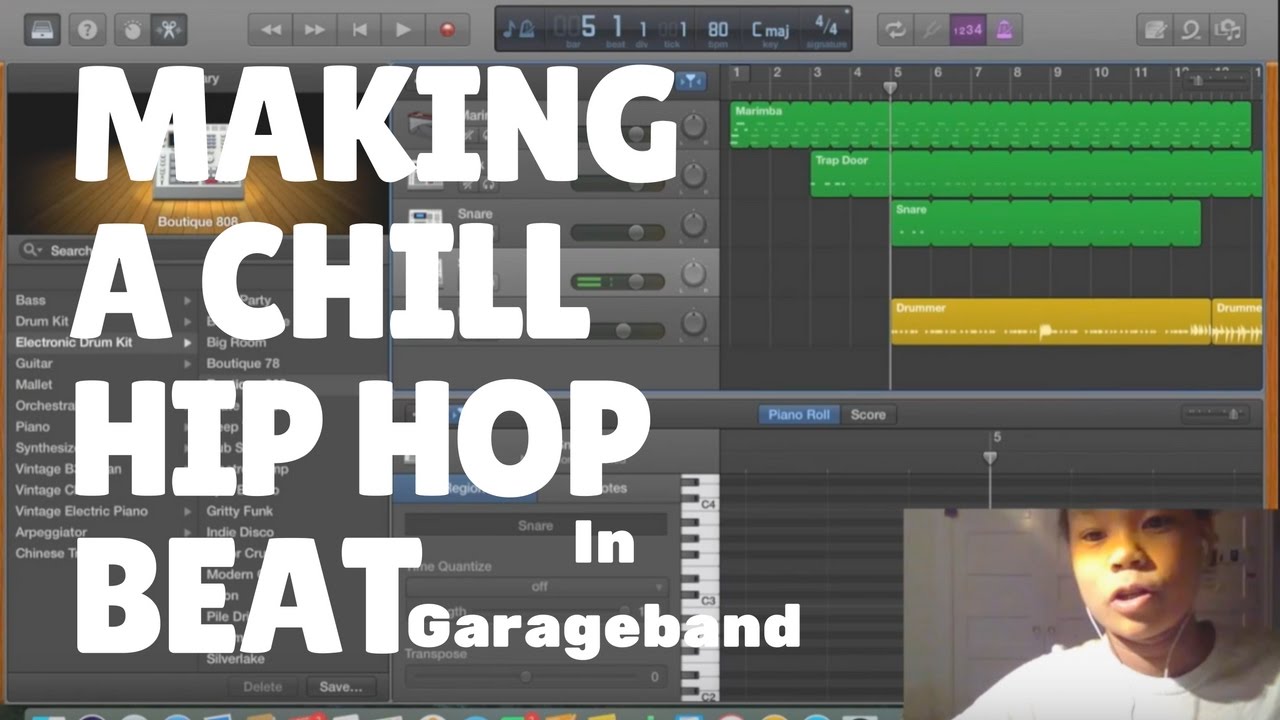Screen dimensions: 1280x720
Task: Click the track header filter button
Action: 690,81
